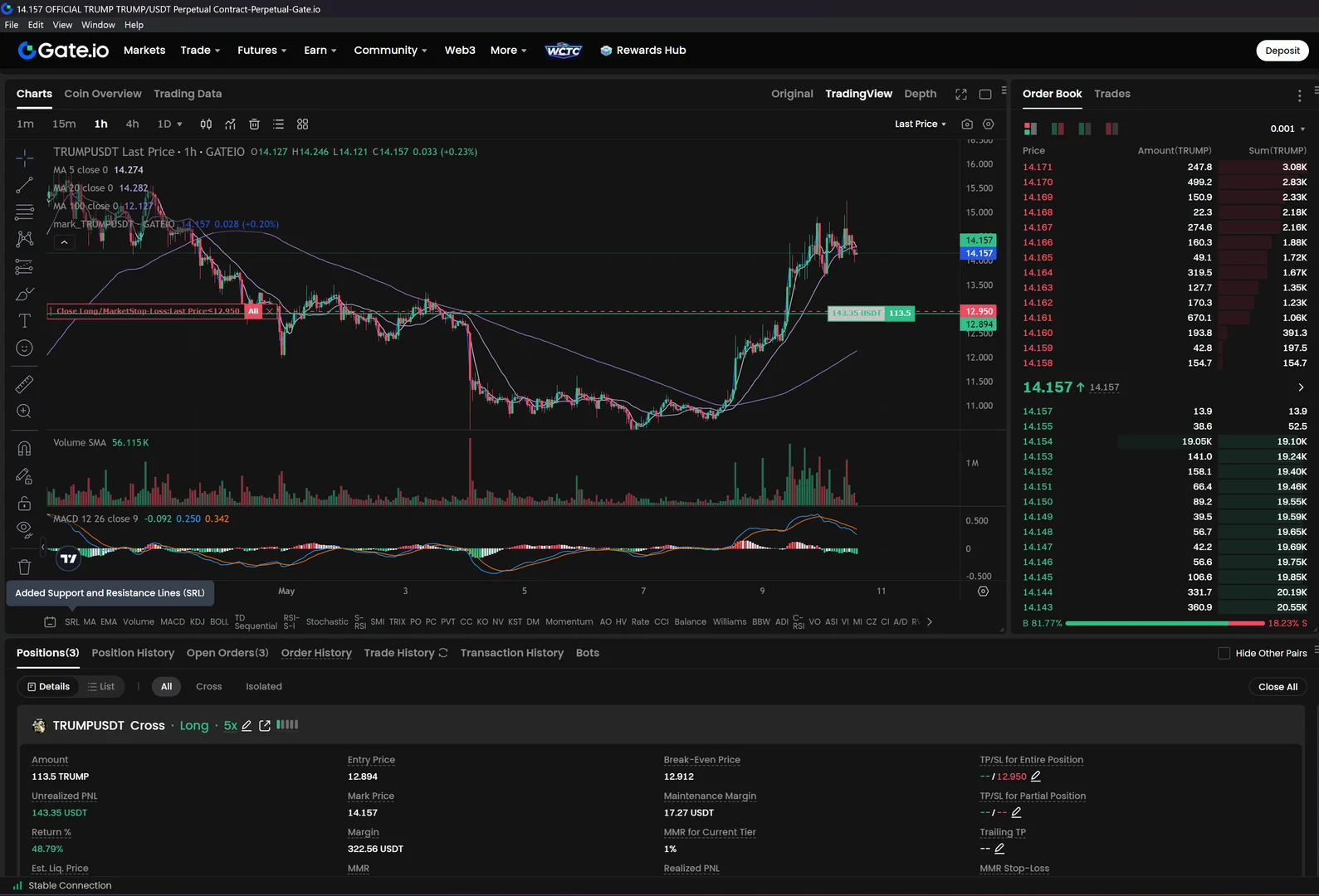The image size is (1319, 896).
Task: Open the More dropdown menu
Action: click(x=508, y=51)
